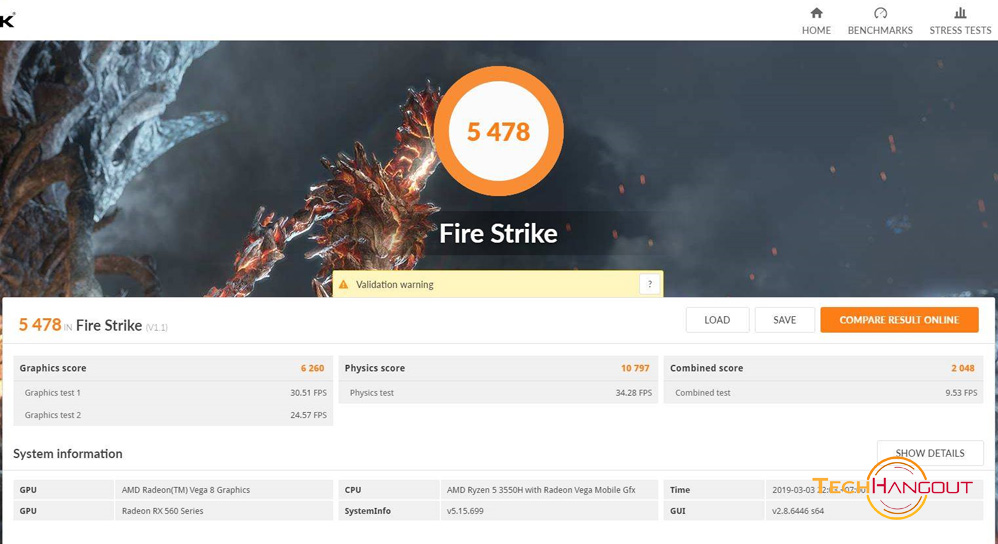Click the Combined score header label
This screenshot has width=998, height=544.
click(706, 368)
